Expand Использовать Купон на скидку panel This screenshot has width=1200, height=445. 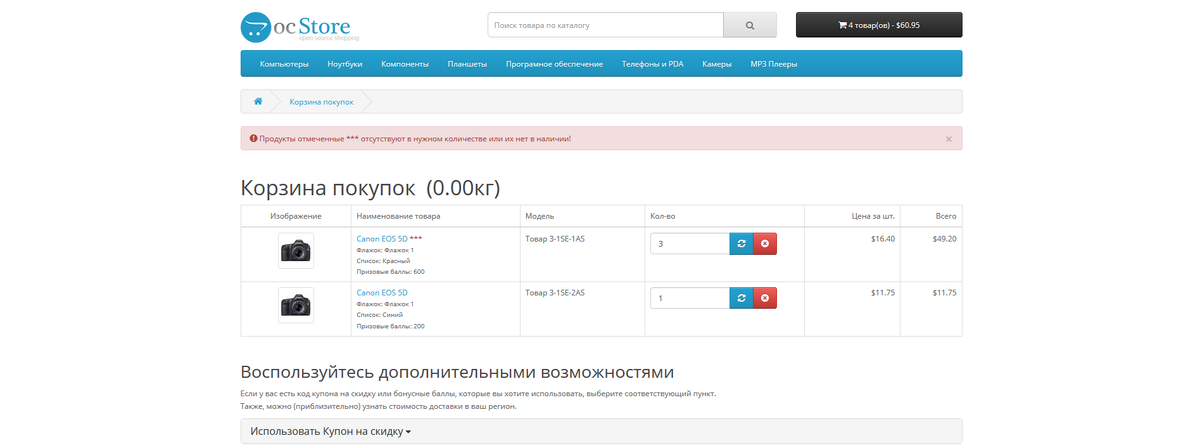click(x=331, y=432)
